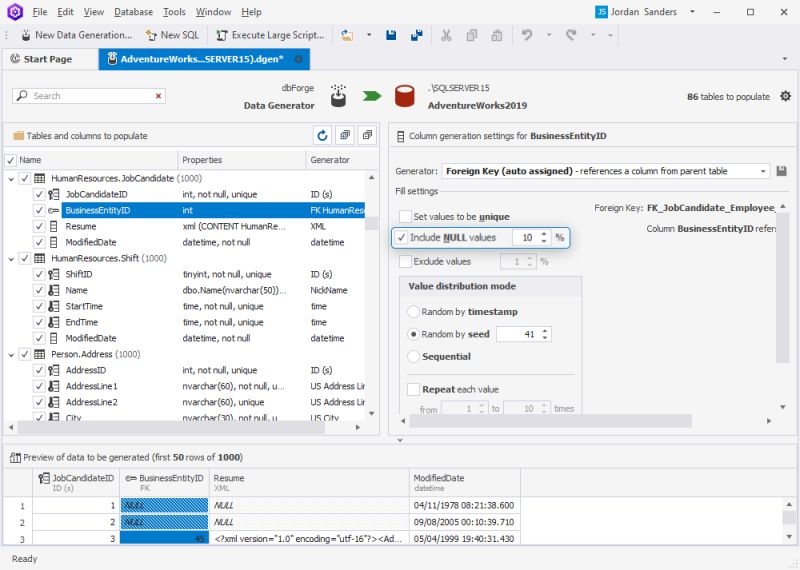Click the Save All icon in toolbar
Screen dimensions: 800x570
[416, 35]
